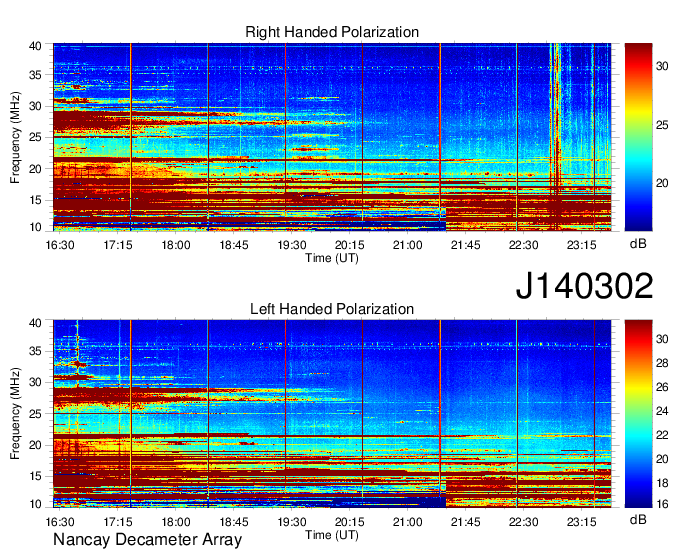Click the "16" value on Left Handed color bar

(x=662, y=504)
